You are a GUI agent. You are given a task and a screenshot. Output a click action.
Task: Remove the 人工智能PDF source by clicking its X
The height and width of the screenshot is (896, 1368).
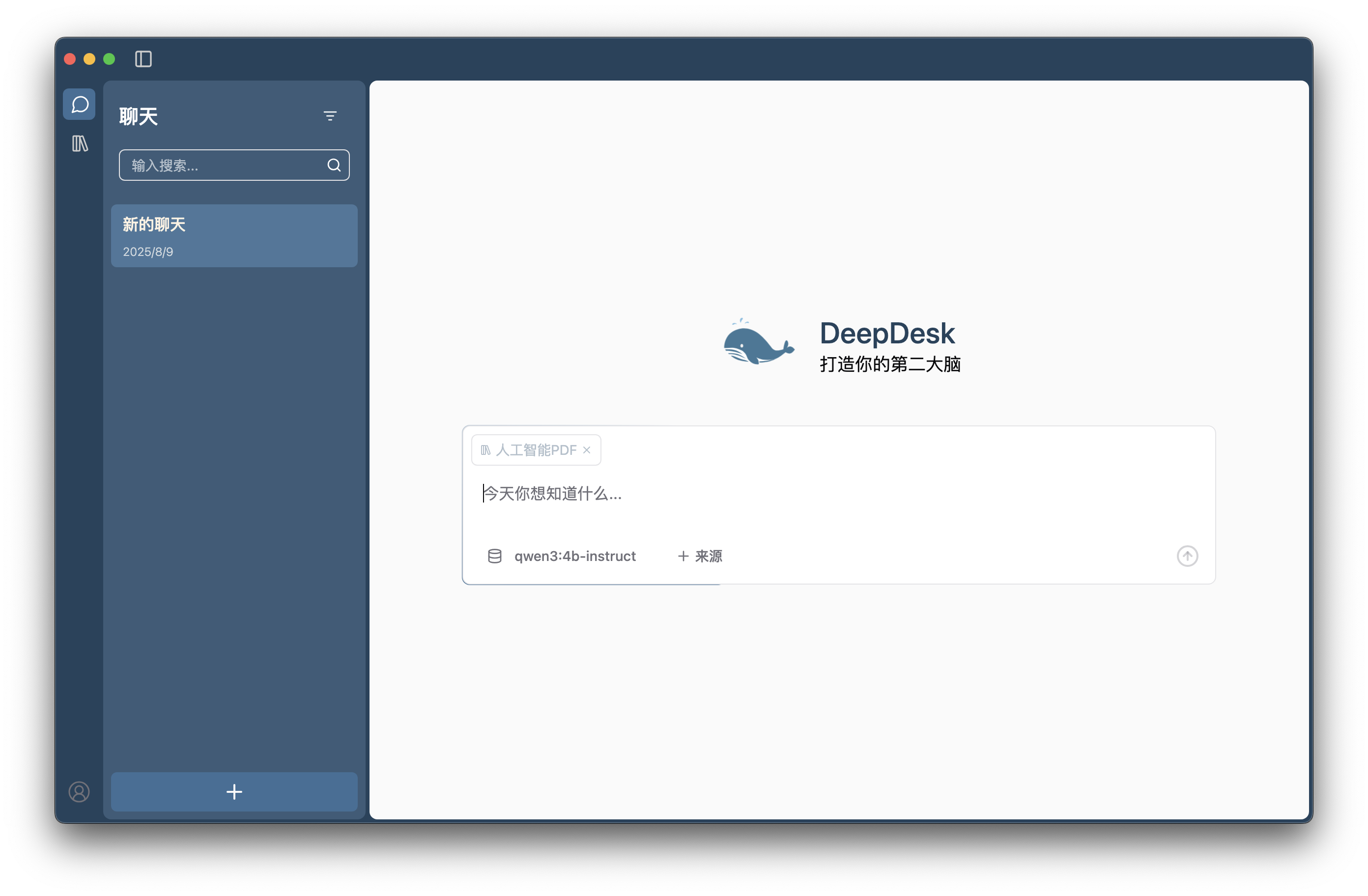587,450
